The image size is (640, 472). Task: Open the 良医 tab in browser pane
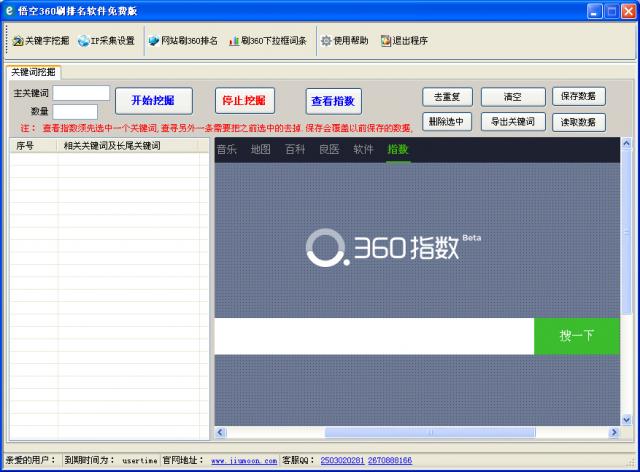coord(329,149)
